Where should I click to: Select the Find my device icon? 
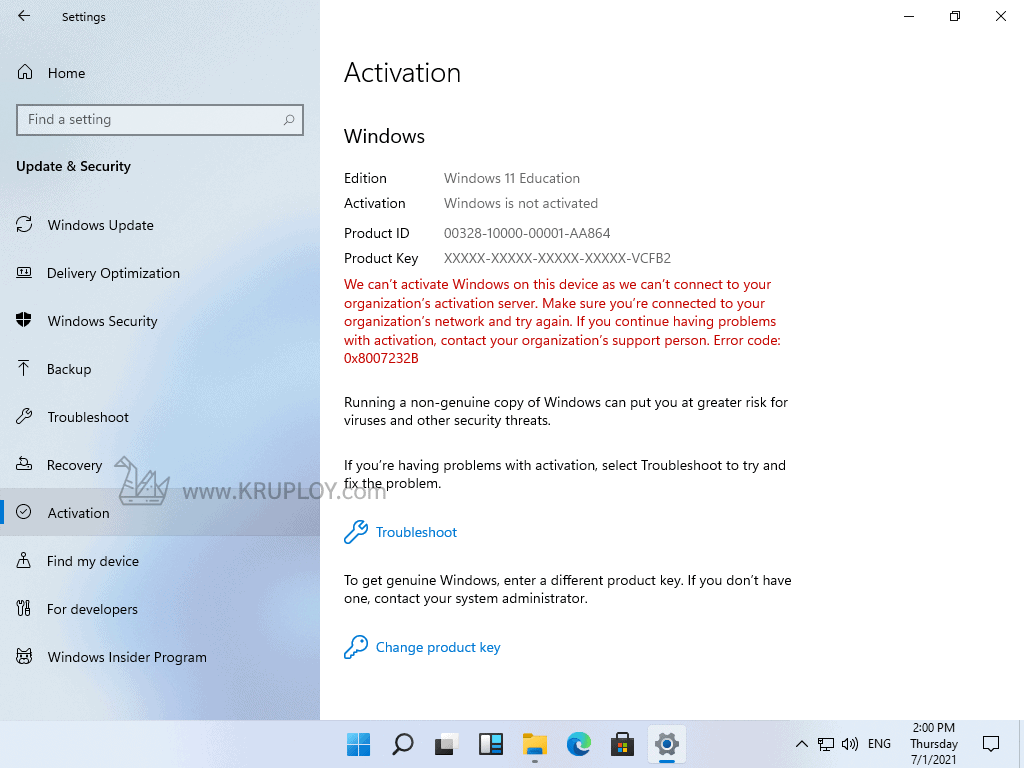(x=24, y=560)
